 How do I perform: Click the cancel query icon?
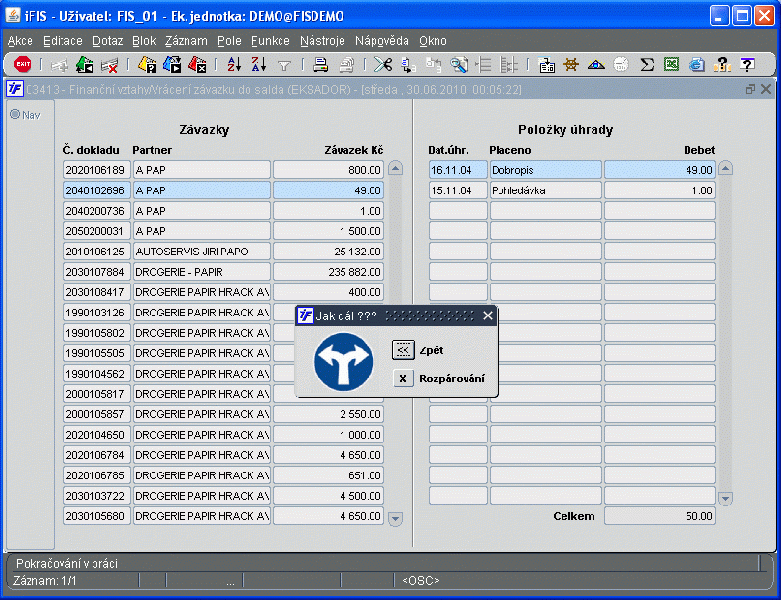tap(197, 65)
